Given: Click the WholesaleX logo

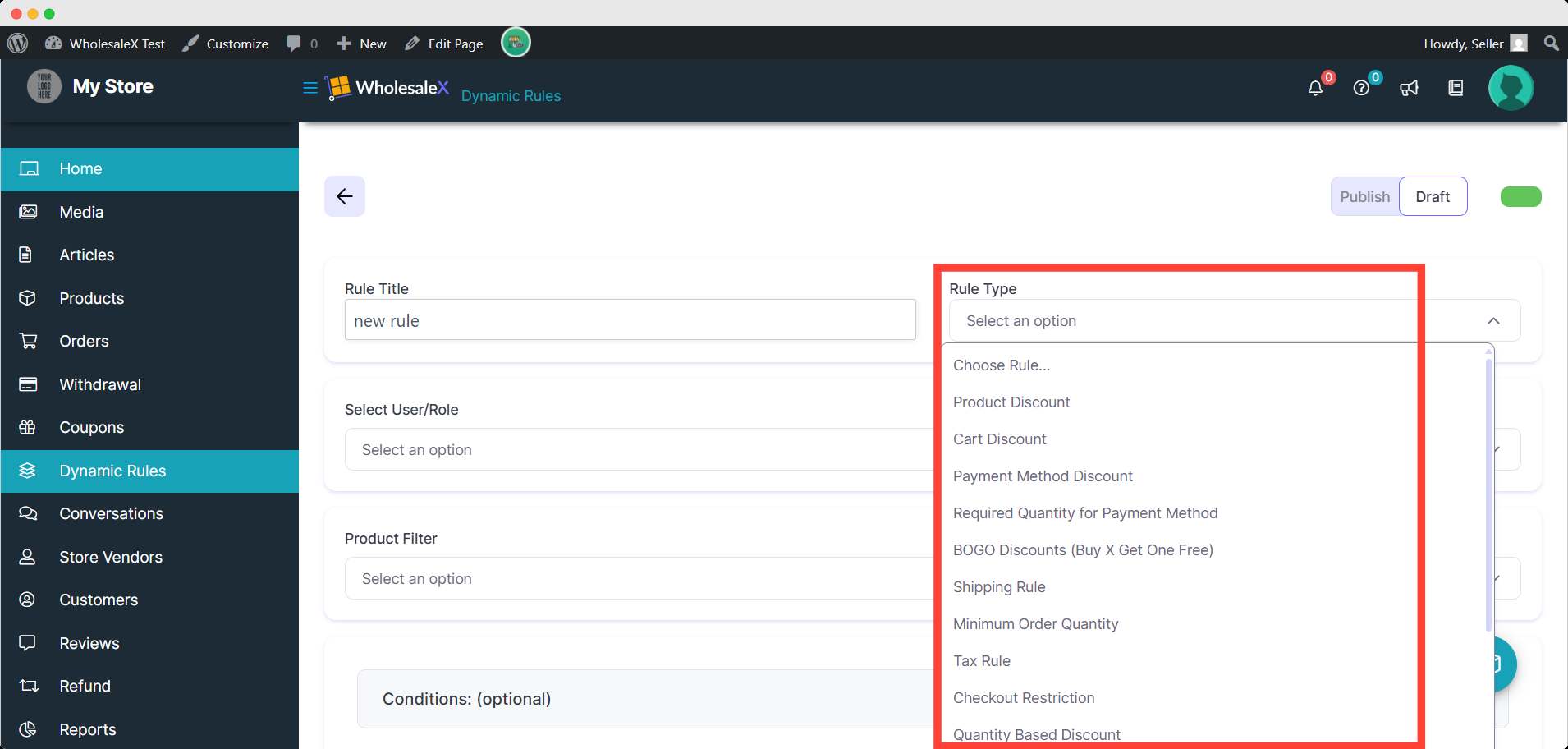Looking at the screenshot, I should coord(387,87).
